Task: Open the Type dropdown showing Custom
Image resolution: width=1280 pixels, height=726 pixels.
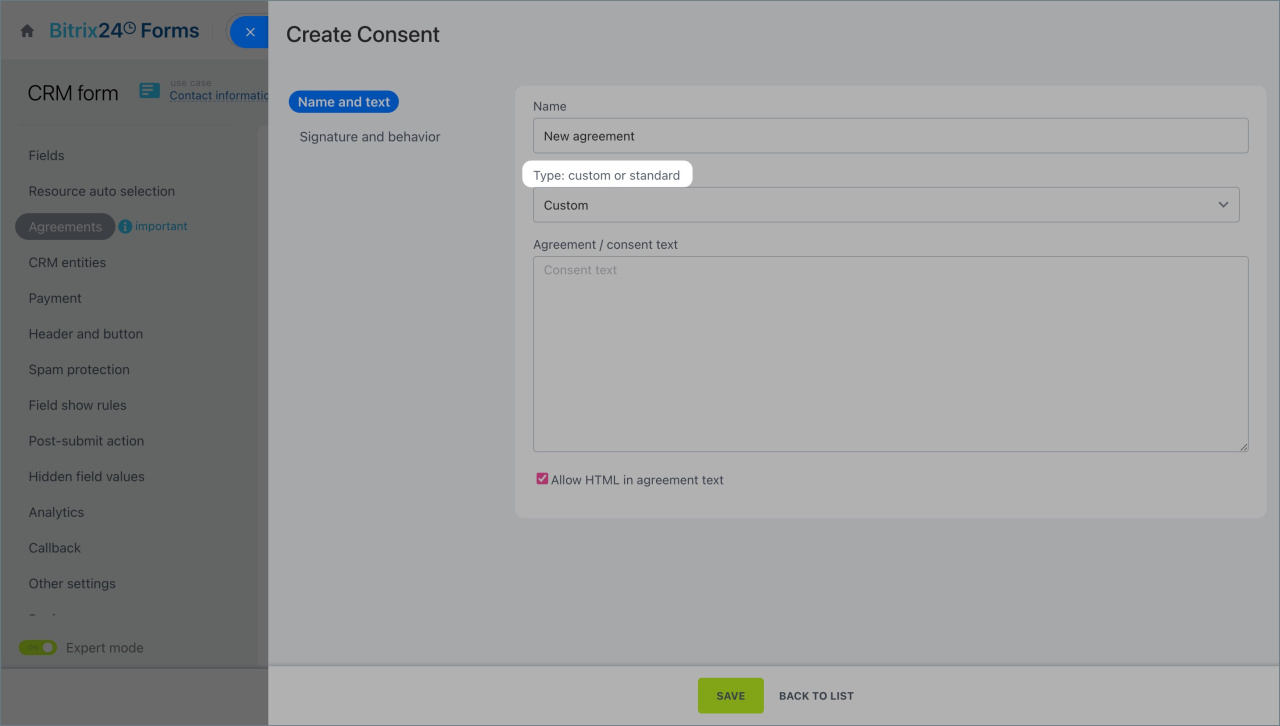Action: [x=885, y=205]
